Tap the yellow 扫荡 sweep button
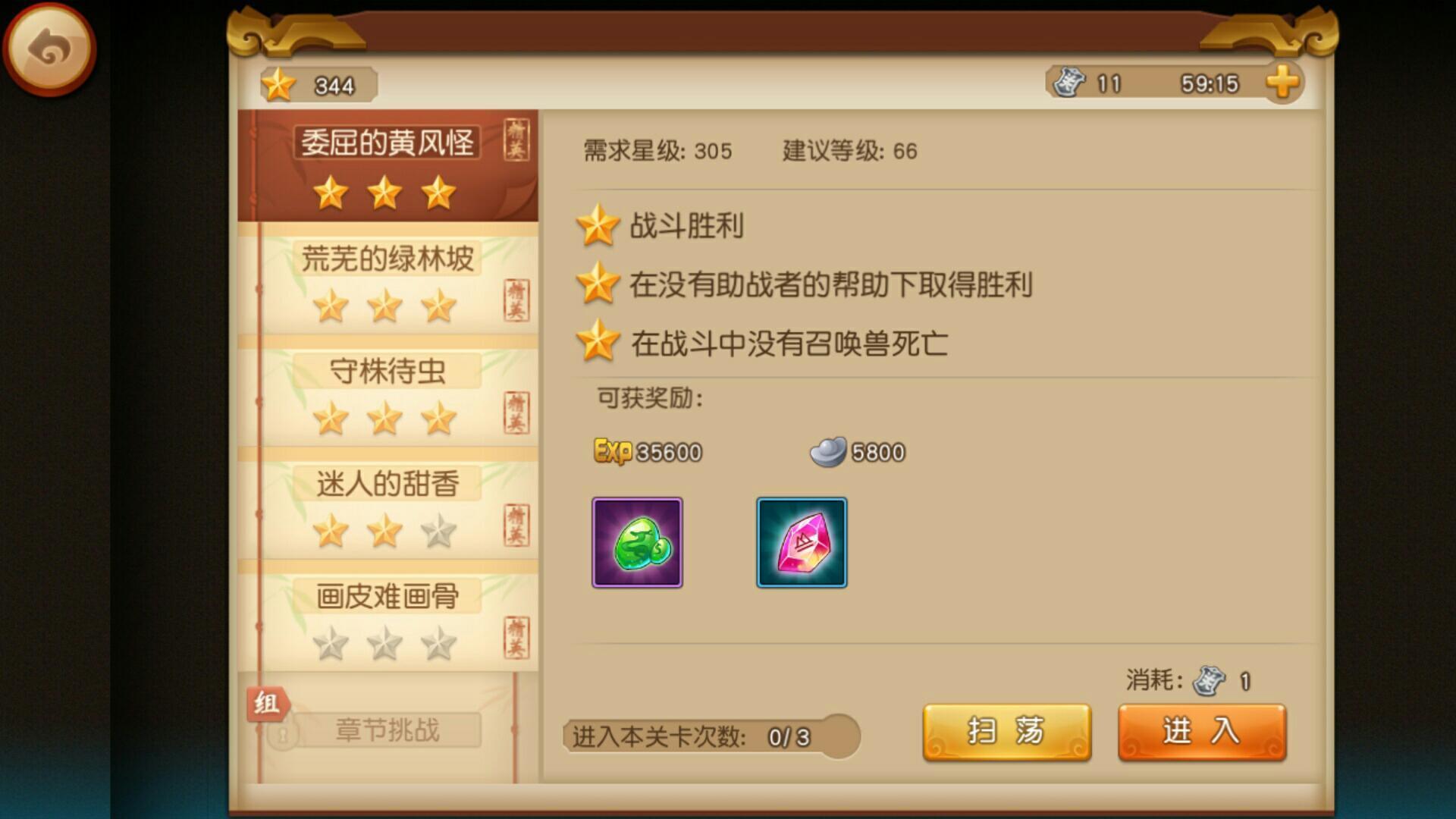The image size is (1456, 819). 1006,732
